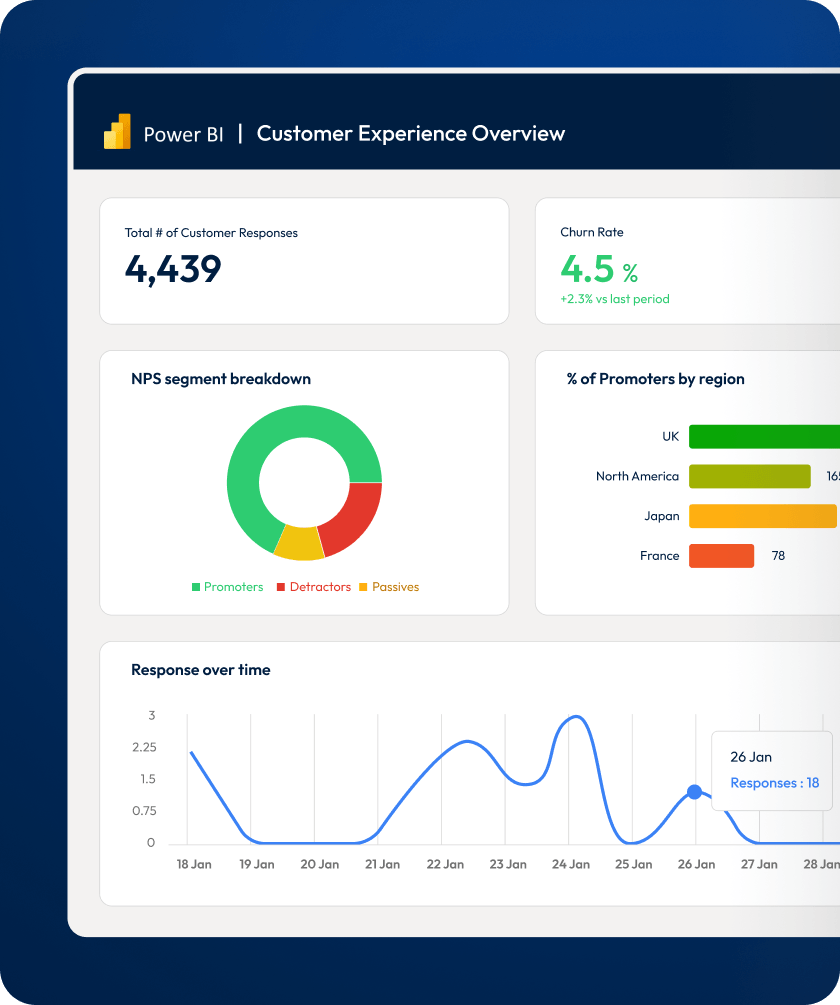Click the 18 Jan axis label

193,865
